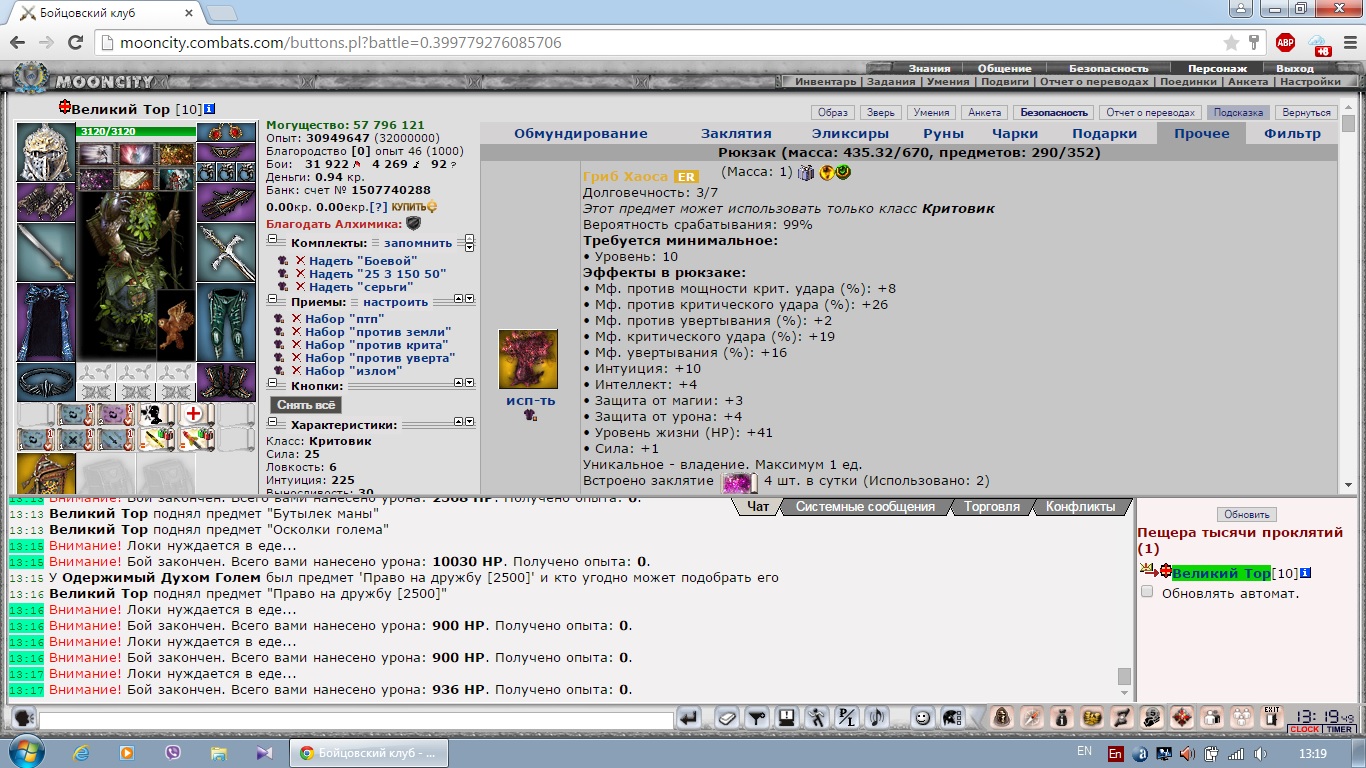Click the boots equipment slot

pos(226,382)
